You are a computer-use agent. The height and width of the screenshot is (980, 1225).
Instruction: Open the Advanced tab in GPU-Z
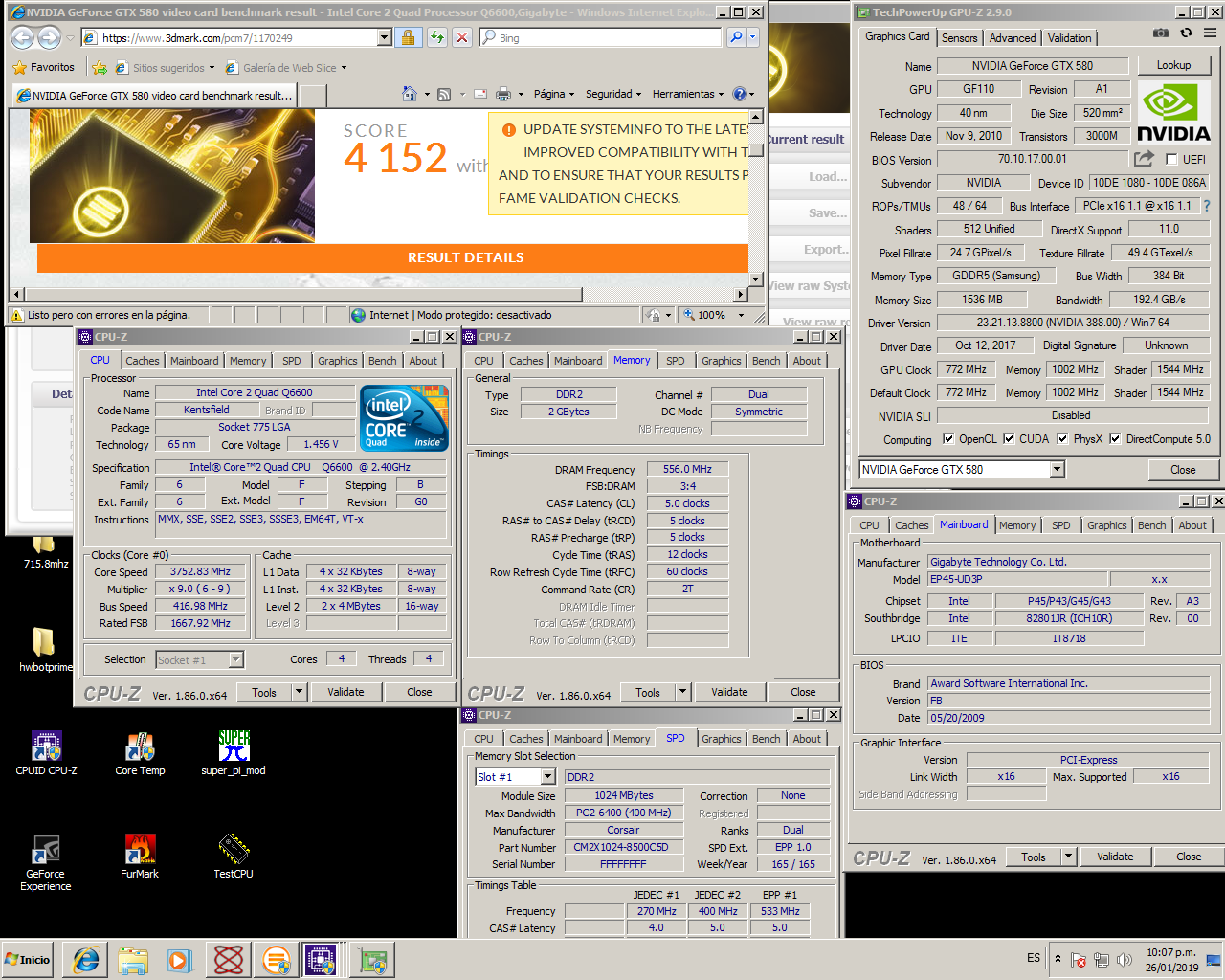1013,38
